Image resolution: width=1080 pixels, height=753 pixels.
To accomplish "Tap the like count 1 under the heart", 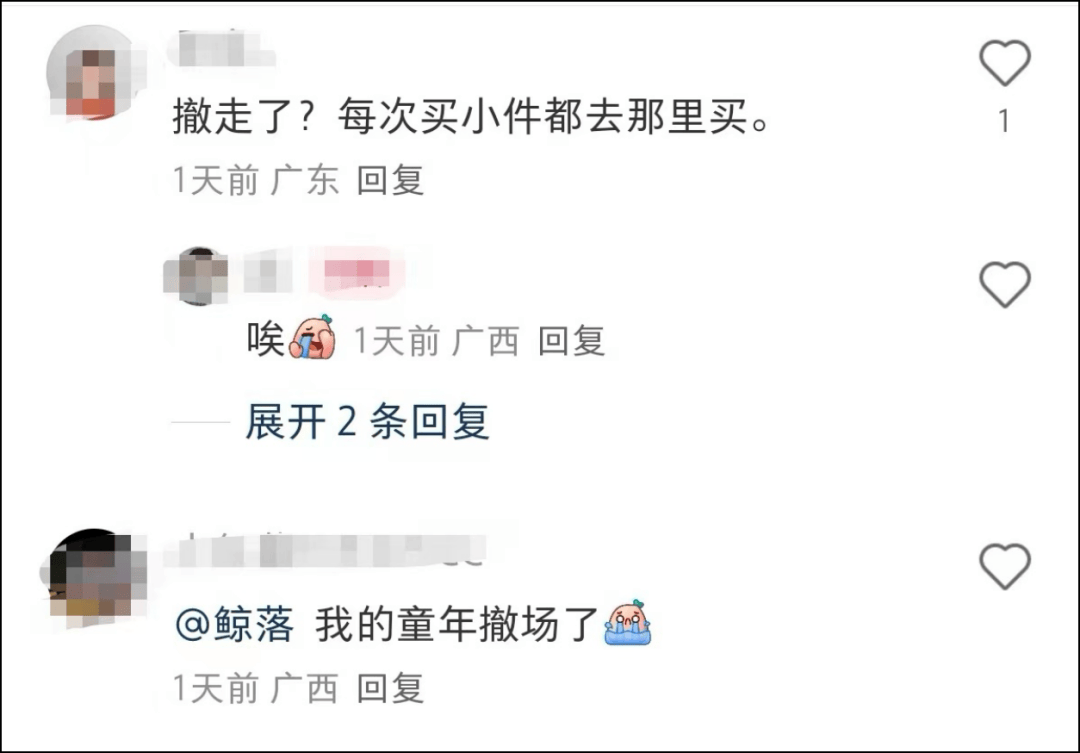I will coord(1004,121).
